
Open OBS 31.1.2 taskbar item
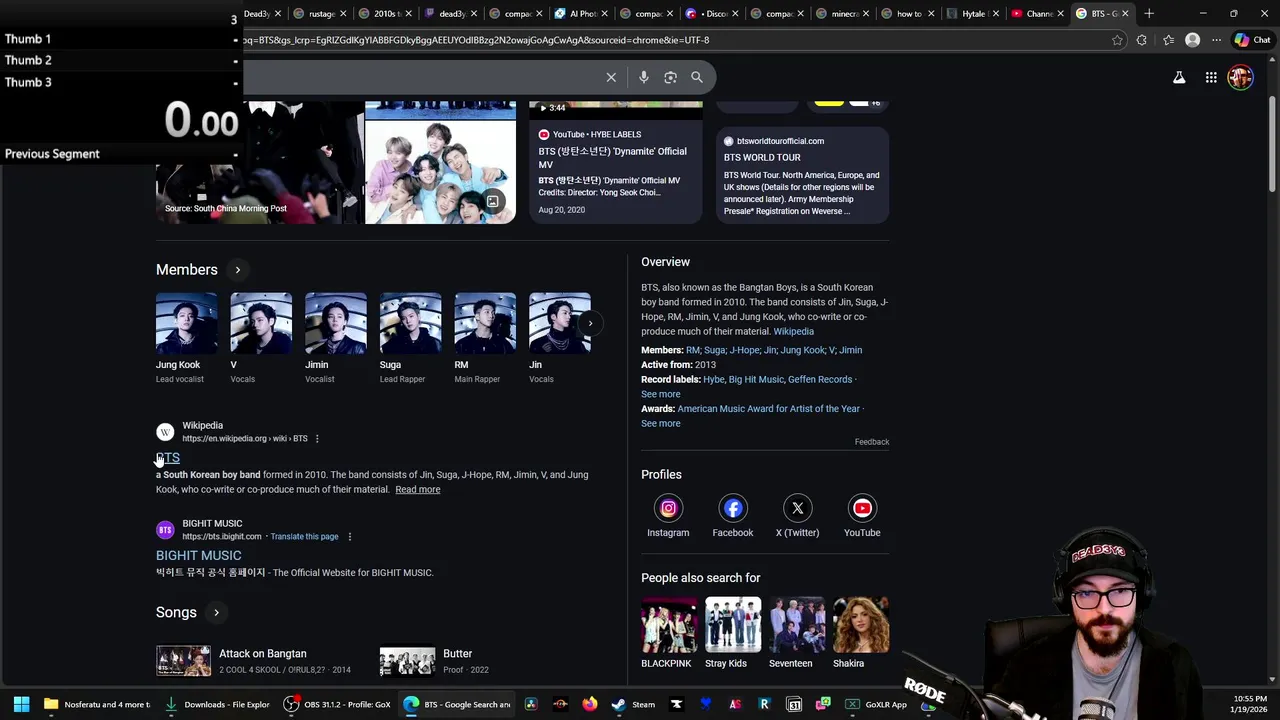click(337, 704)
